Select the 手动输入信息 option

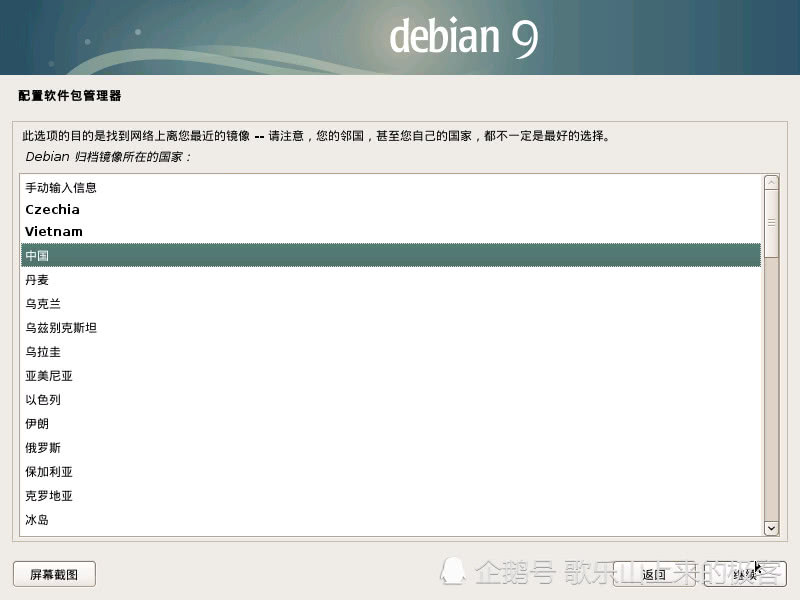(x=391, y=188)
